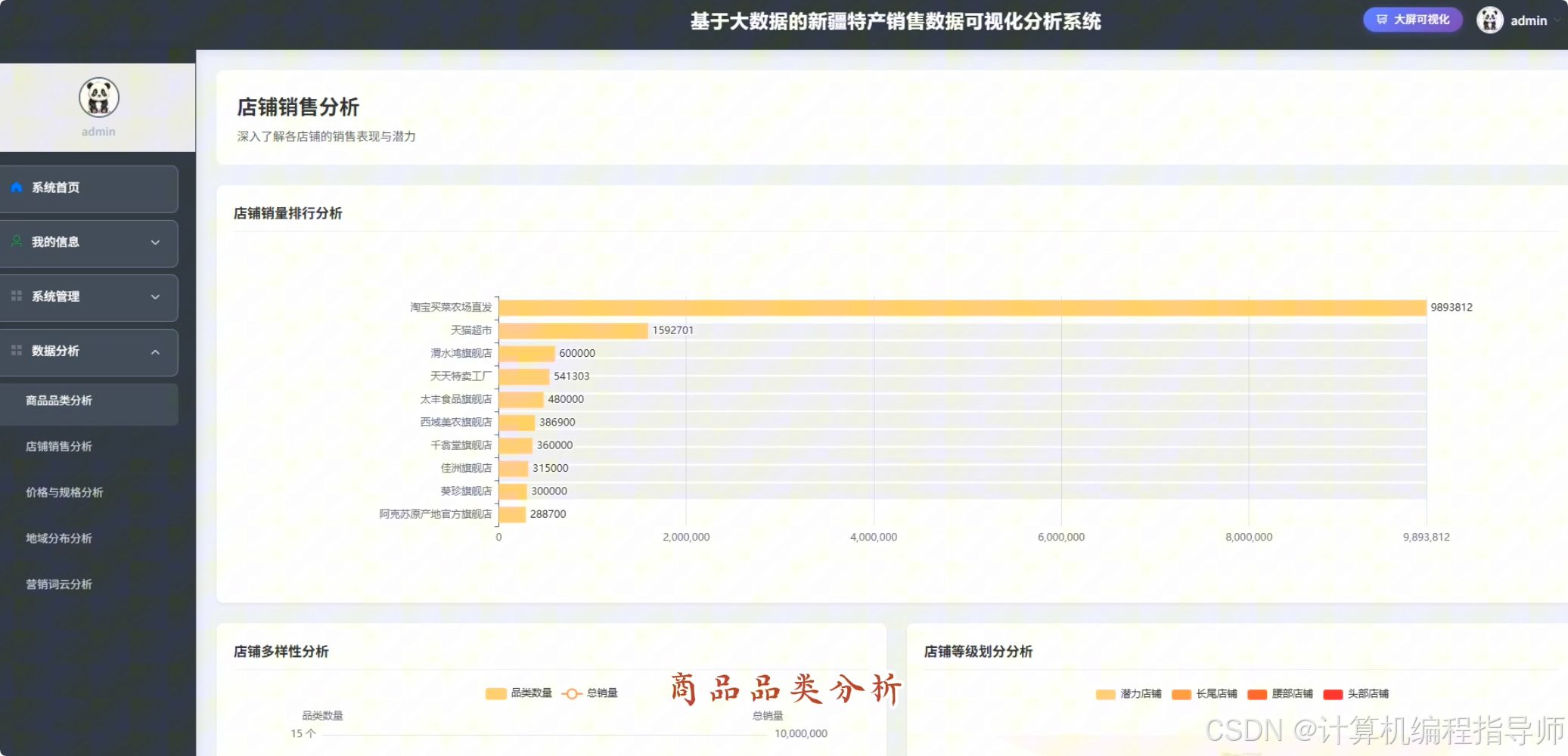Click the 渭水鸿旗舰店 bar
Image resolution: width=1568 pixels, height=756 pixels.
click(527, 353)
